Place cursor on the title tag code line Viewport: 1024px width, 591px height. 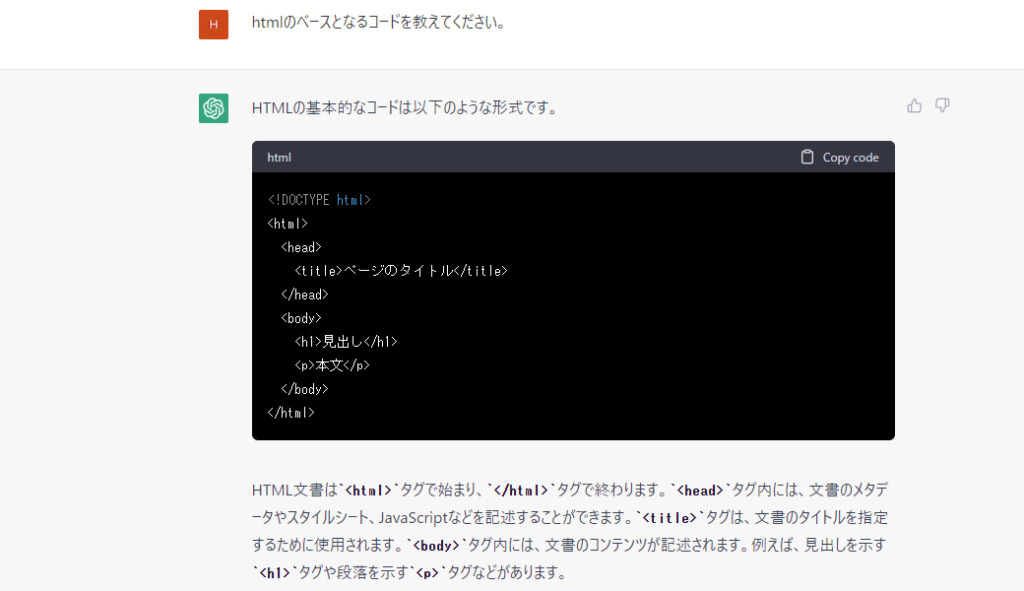click(400, 271)
